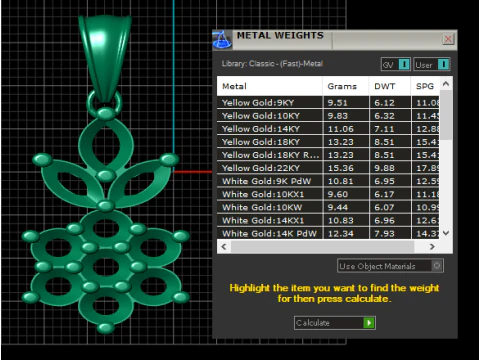The width and height of the screenshot is (480, 360).
Task: Toggle the User library switch
Action: [432, 64]
